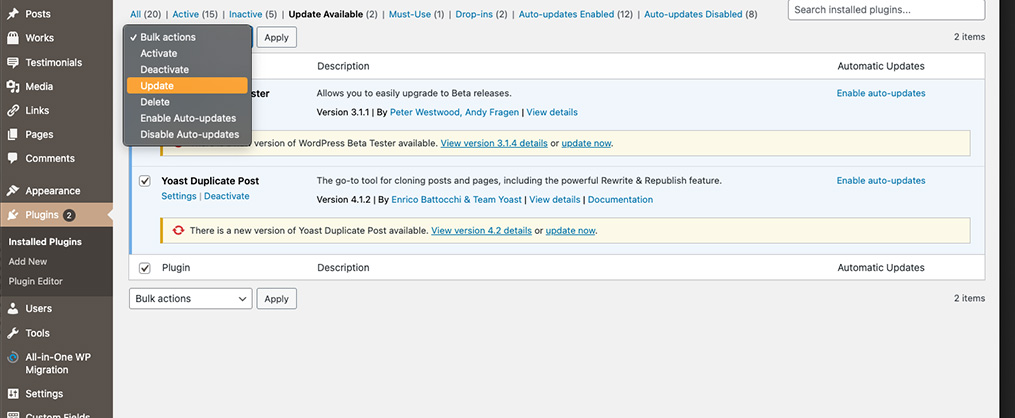This screenshot has height=418, width=1015.
Task: Click the bottom Apply button
Action: 276,298
